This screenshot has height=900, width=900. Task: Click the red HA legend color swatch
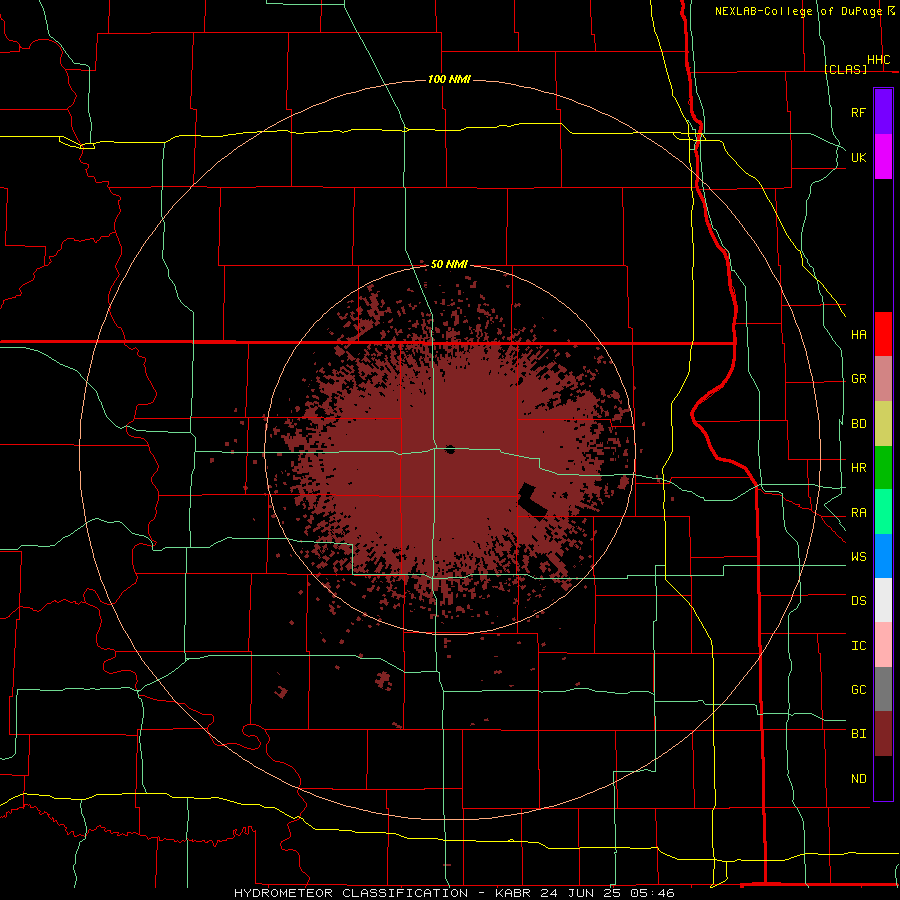click(x=883, y=334)
